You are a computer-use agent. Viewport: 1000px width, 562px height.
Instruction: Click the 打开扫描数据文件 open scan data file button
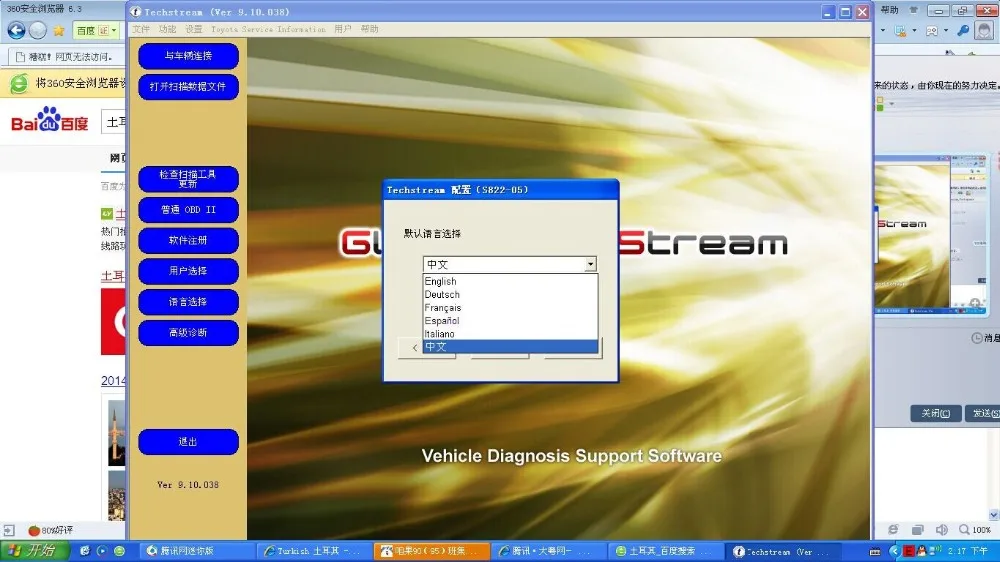pyautogui.click(x=188, y=86)
